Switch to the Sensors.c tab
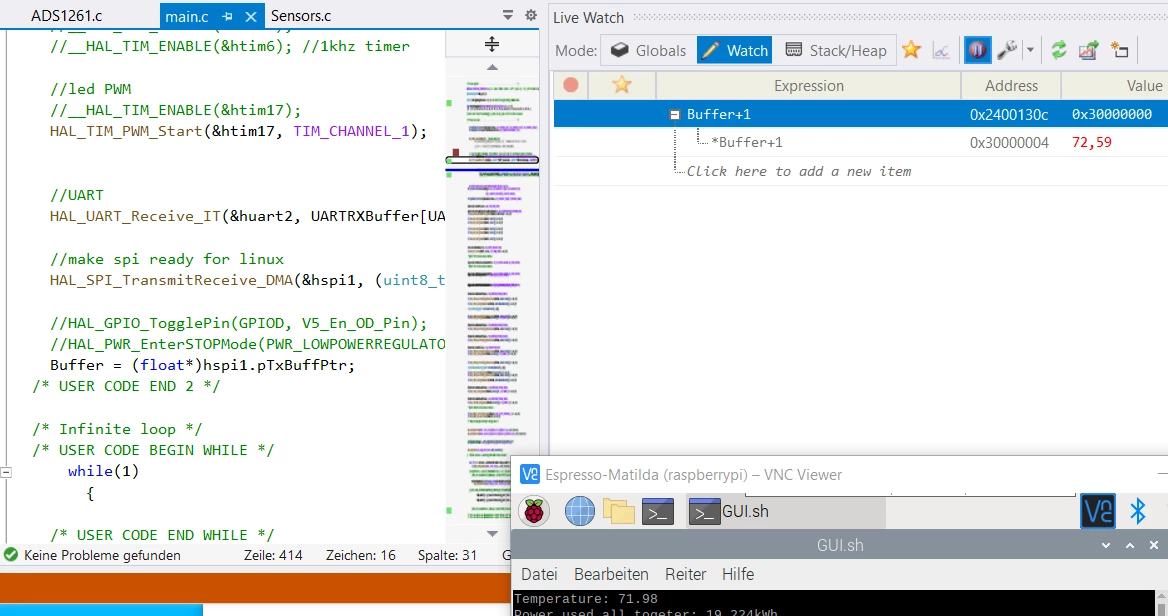This screenshot has width=1168, height=616. tap(301, 16)
